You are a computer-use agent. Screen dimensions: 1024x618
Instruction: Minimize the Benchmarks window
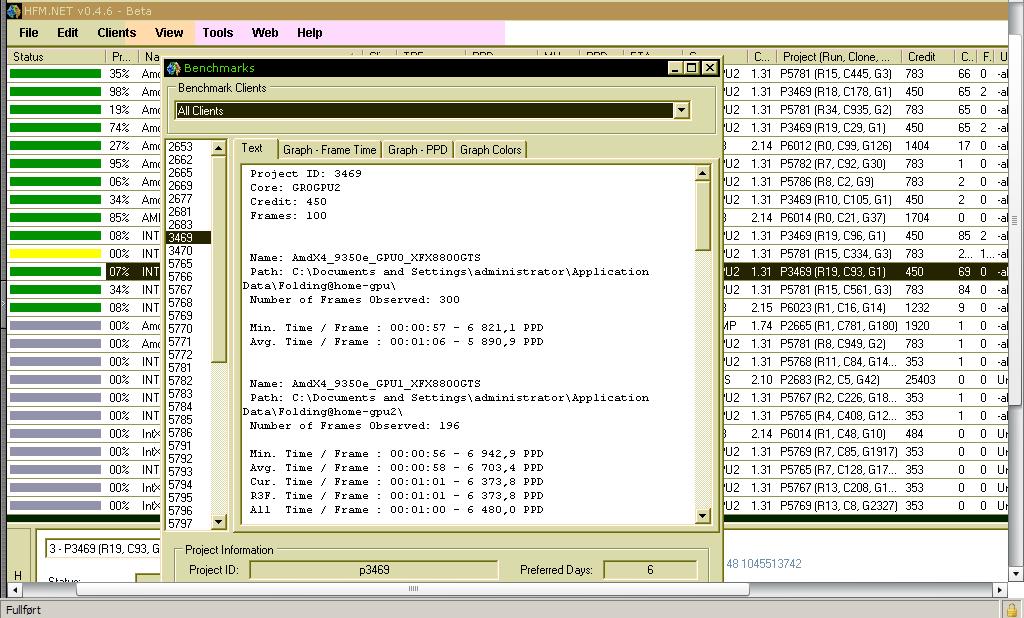675,67
